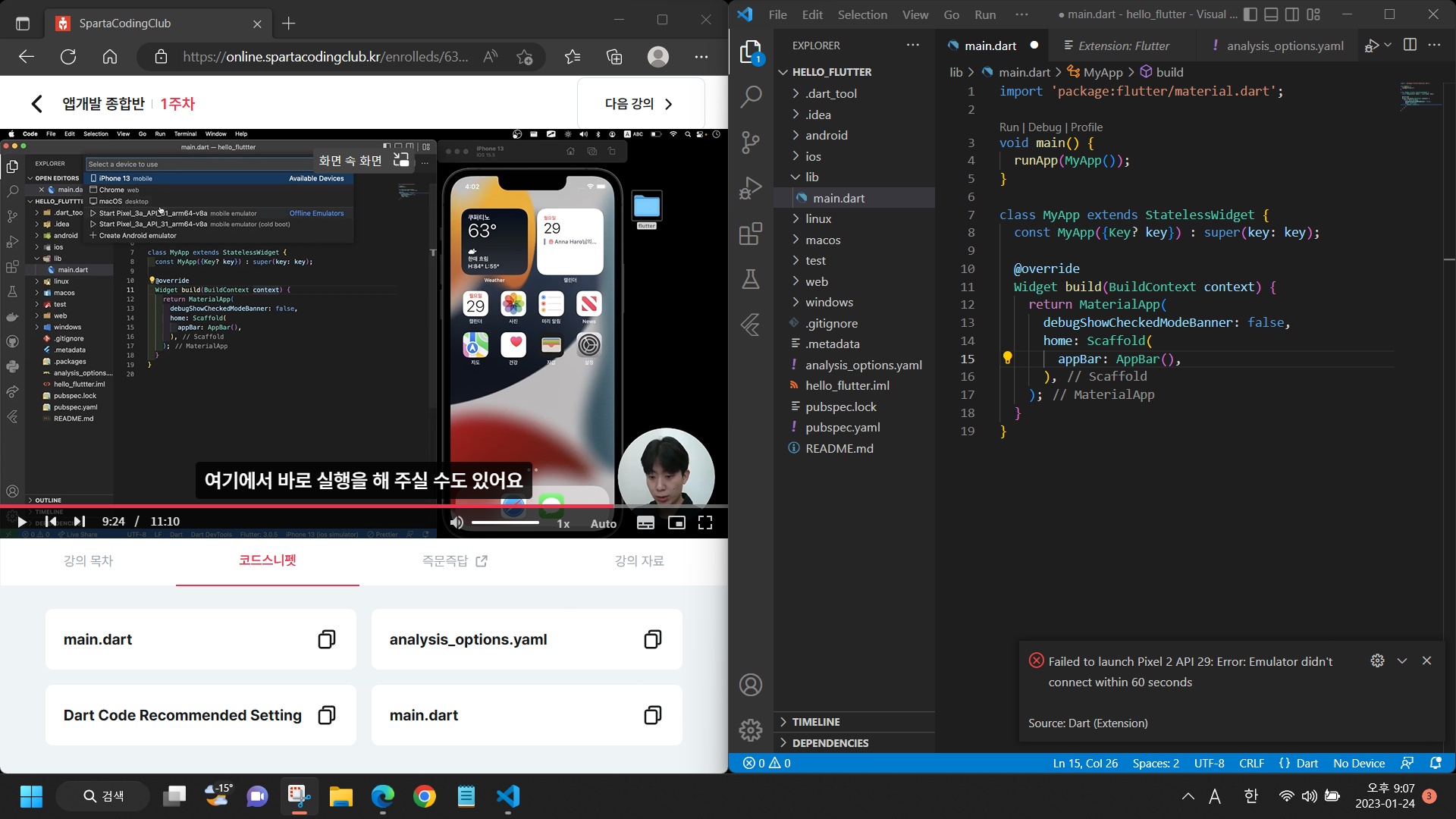
Task: Split the editor to the right
Action: click(x=1410, y=45)
